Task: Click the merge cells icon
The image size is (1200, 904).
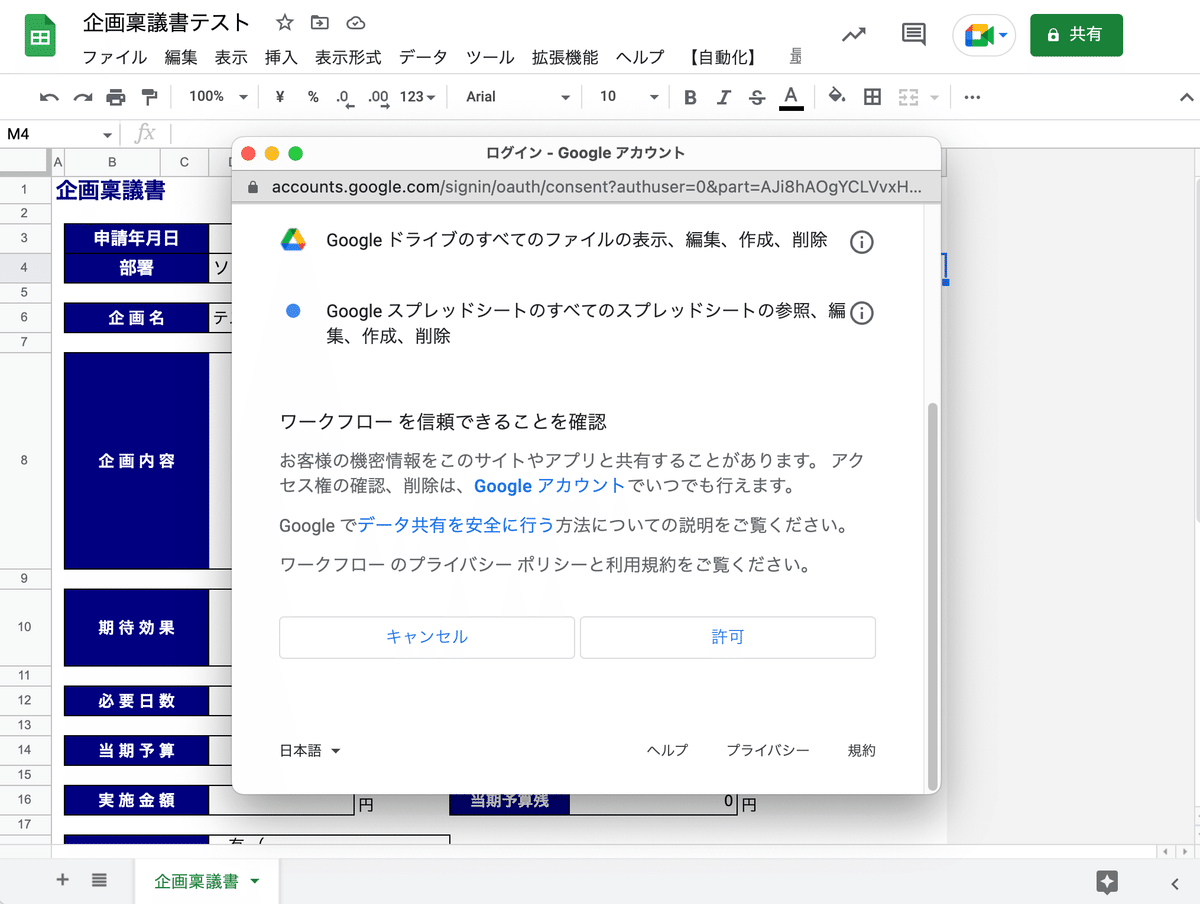Action: pyautogui.click(x=908, y=97)
